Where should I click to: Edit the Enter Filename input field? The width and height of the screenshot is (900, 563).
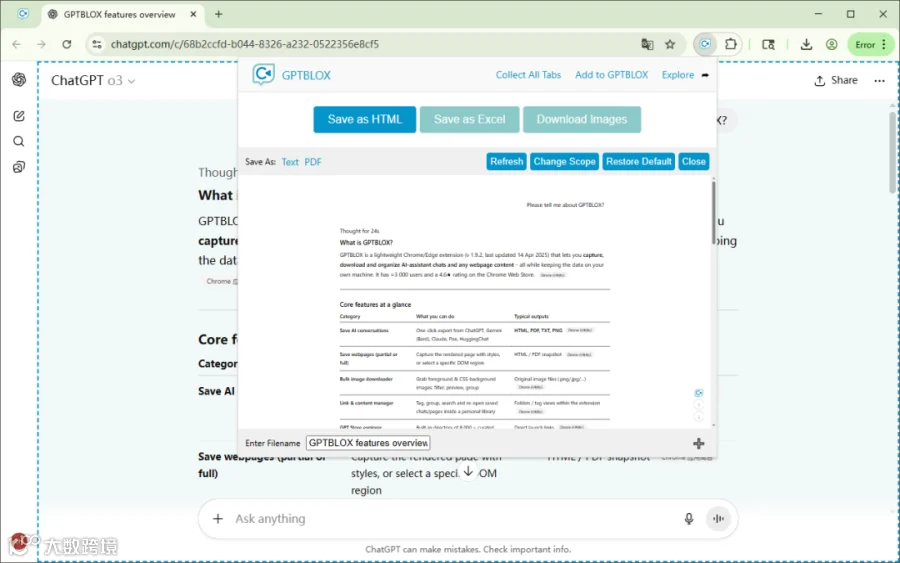coord(368,443)
